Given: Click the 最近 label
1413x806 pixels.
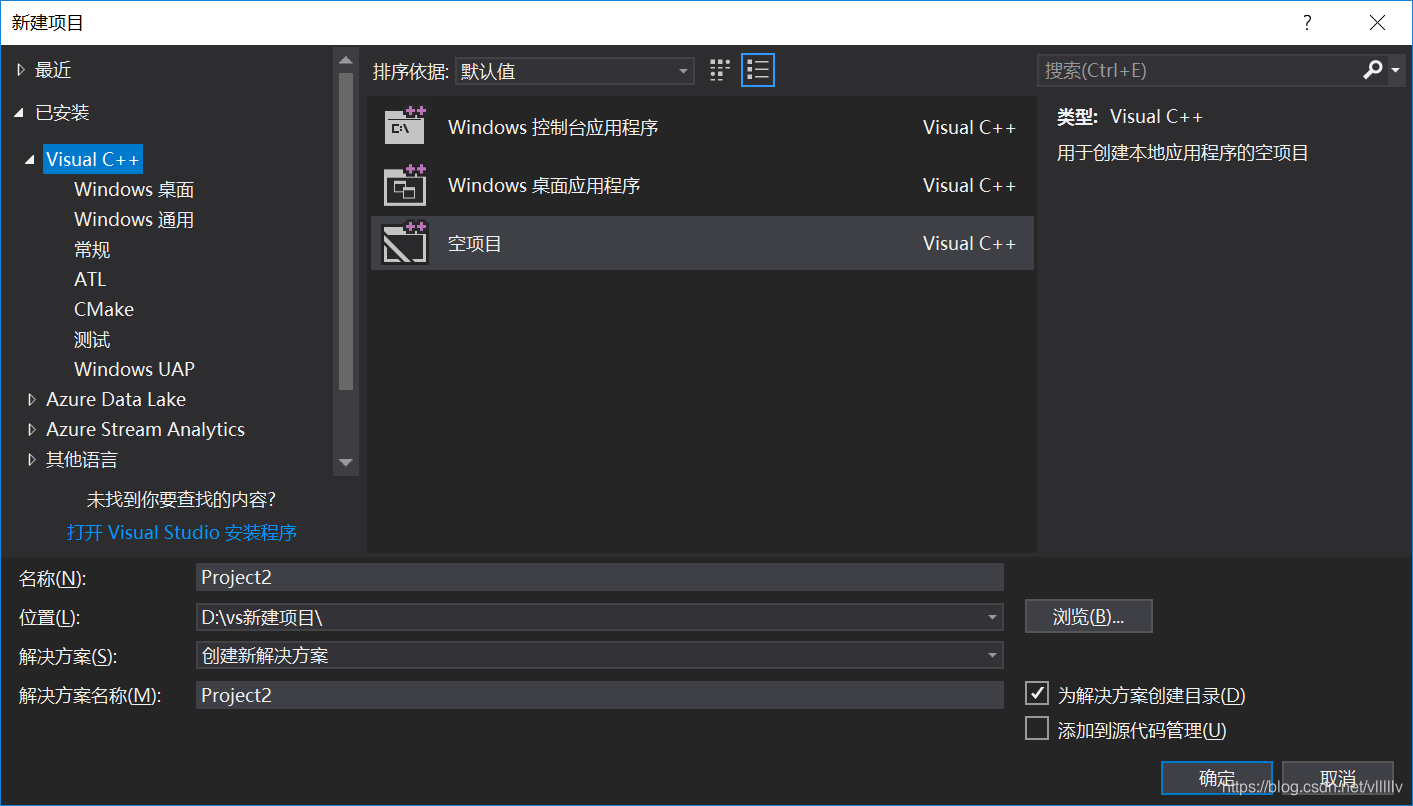Looking at the screenshot, I should pyautogui.click(x=53, y=70).
